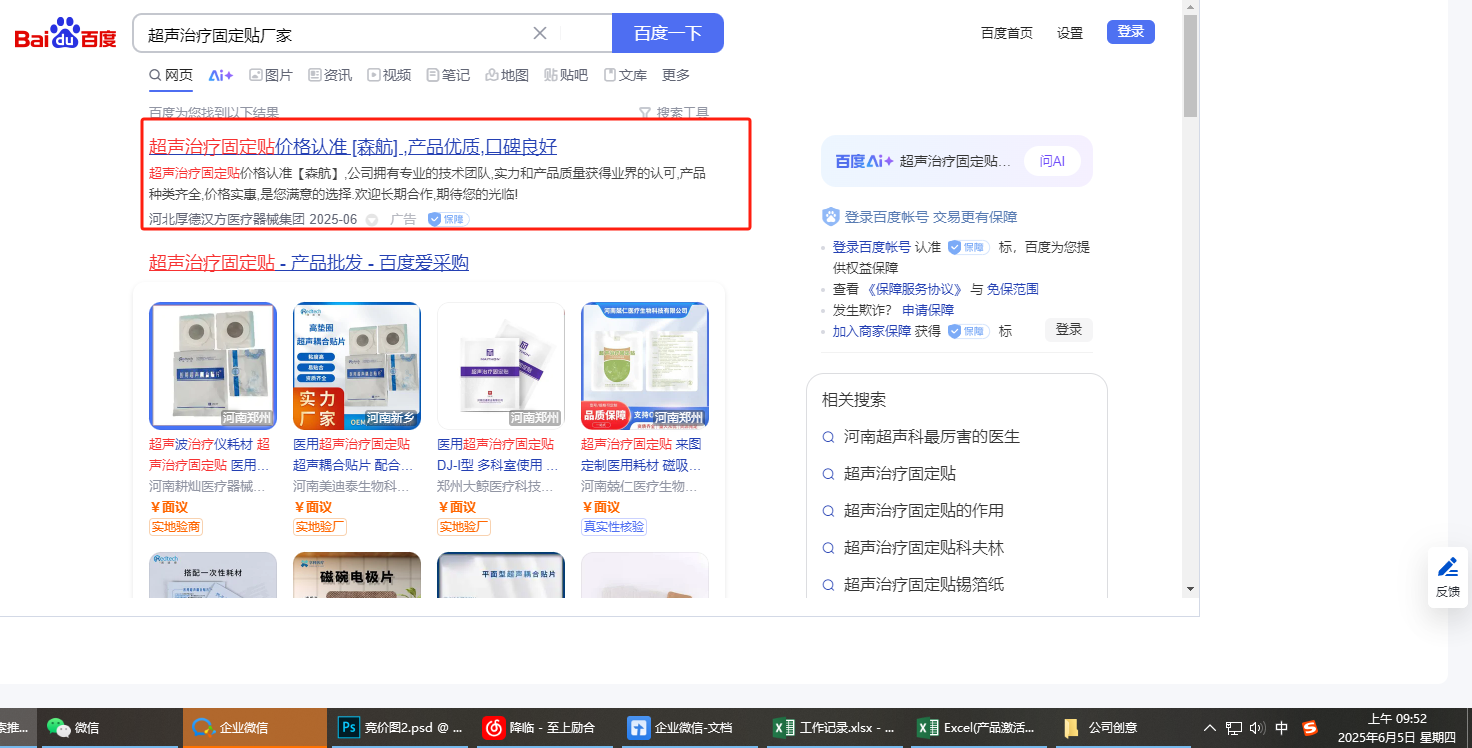This screenshot has width=1472, height=748.
Task: Switch to Photoshop 竞价图2.psd in taskbar
Action: coord(400,728)
